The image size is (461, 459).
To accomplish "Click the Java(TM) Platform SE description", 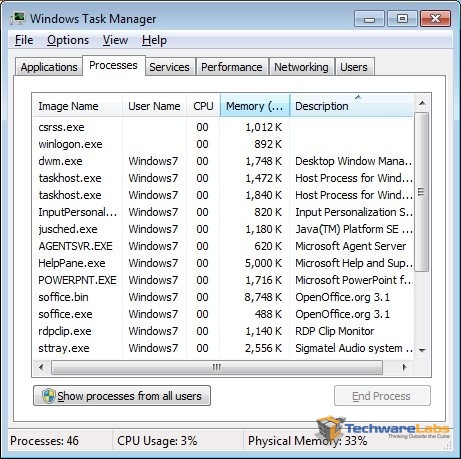I will coord(354,229).
